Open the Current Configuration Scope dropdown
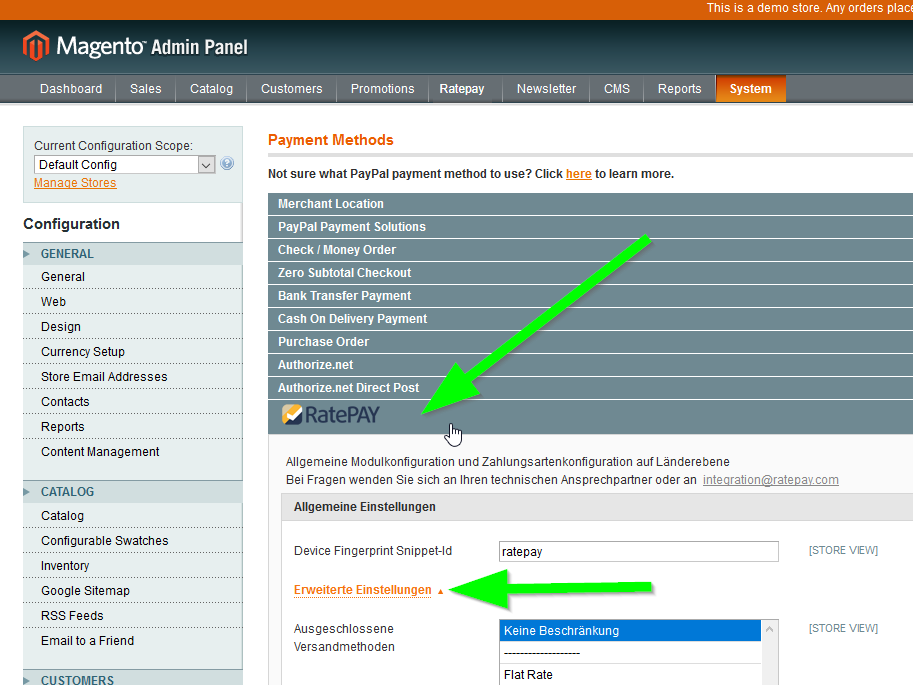 tap(125, 165)
